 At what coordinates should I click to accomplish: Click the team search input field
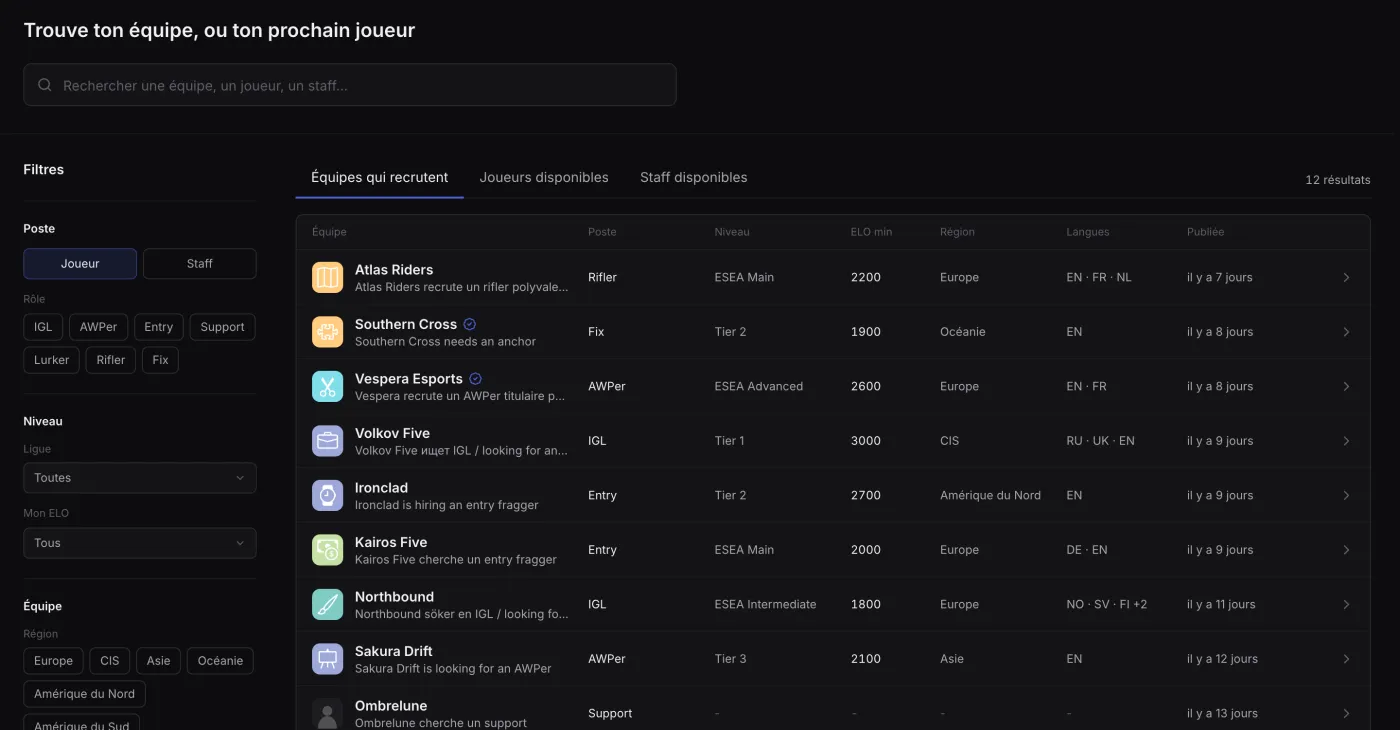tap(350, 85)
